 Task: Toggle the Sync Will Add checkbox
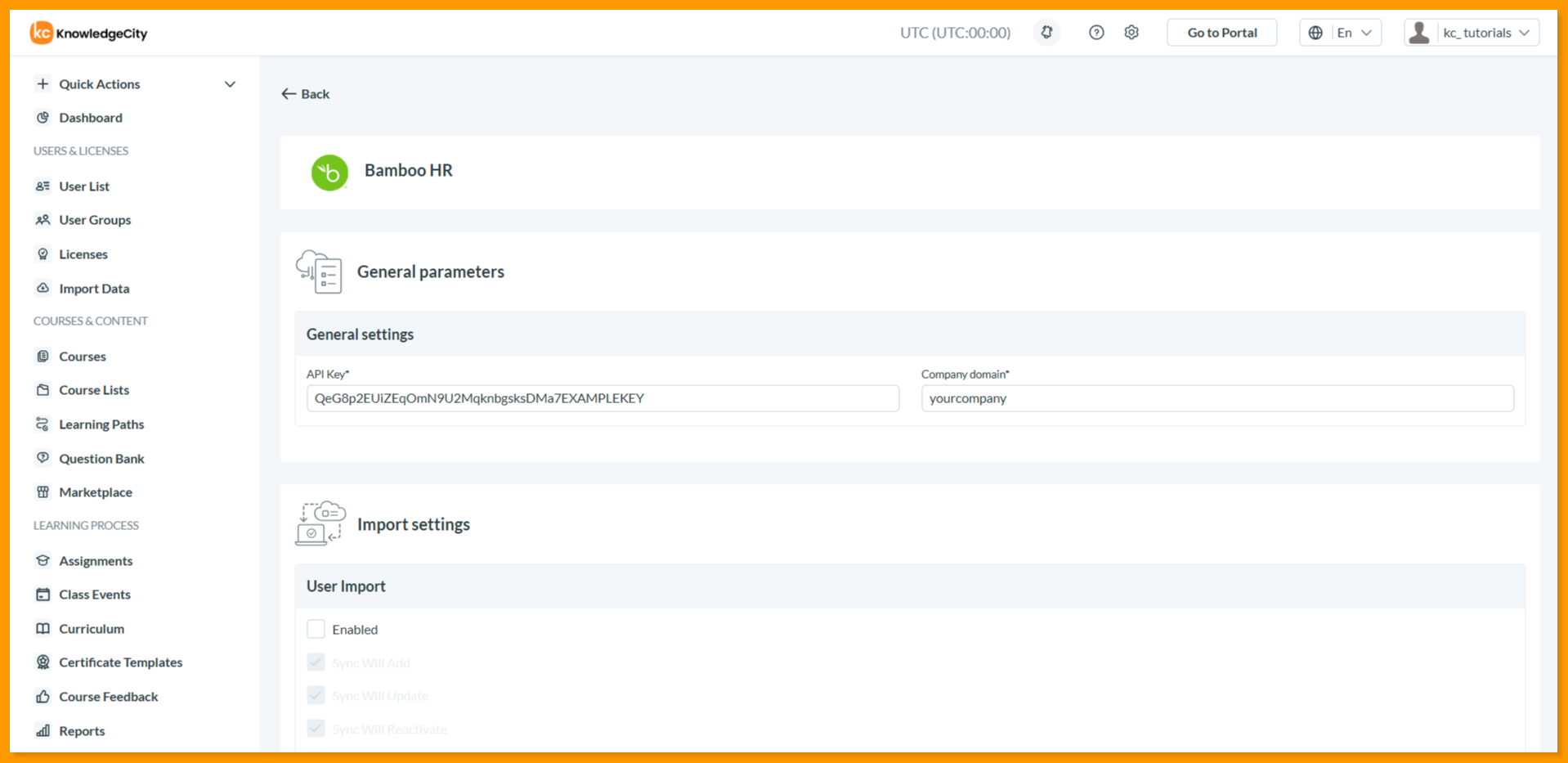[x=316, y=662]
